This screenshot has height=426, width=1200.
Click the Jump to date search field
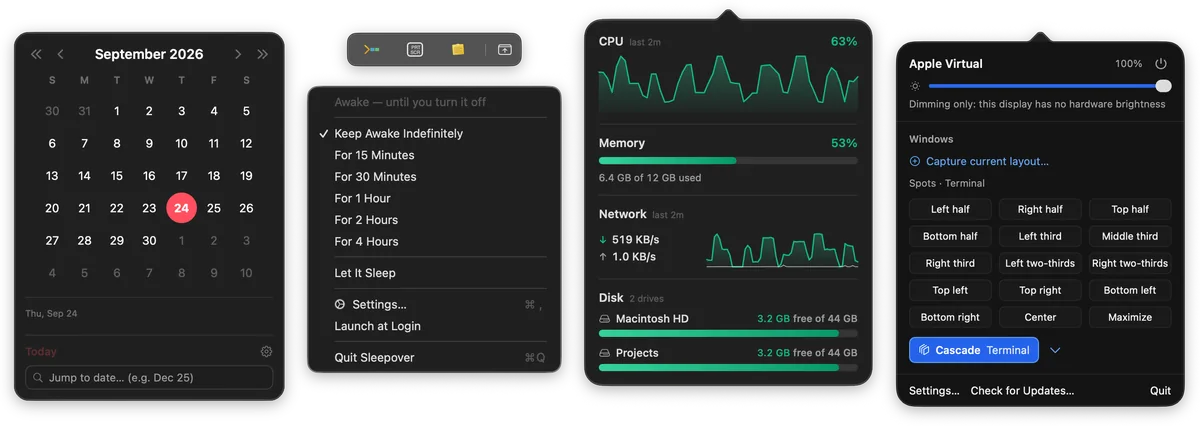tap(149, 377)
